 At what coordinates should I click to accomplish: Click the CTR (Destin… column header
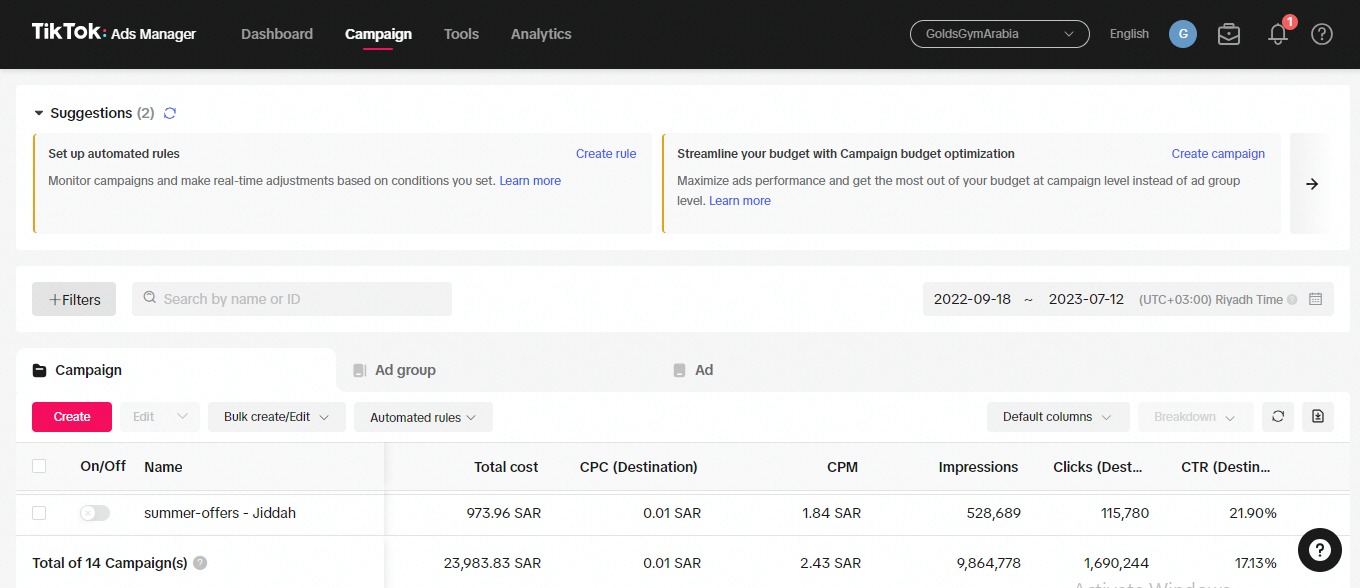tap(1226, 467)
